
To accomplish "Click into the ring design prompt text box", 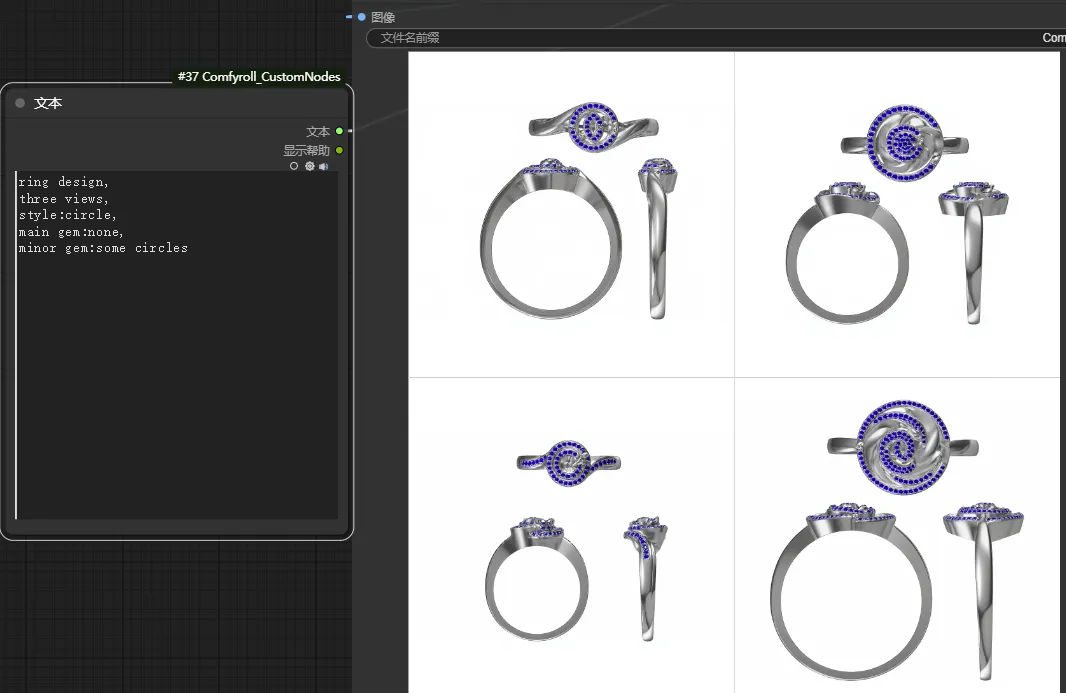I will [177, 345].
